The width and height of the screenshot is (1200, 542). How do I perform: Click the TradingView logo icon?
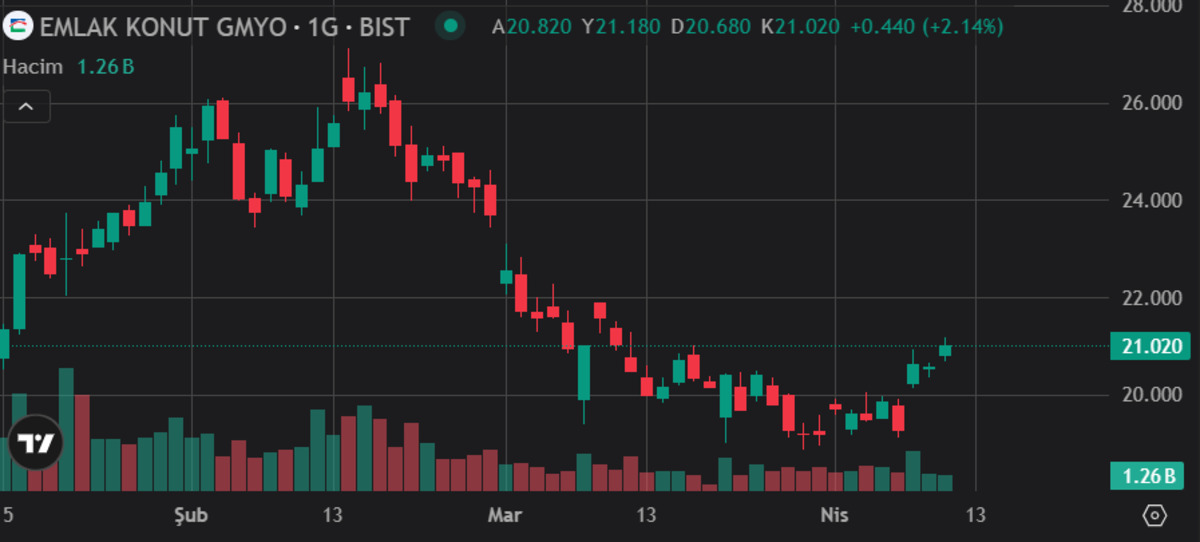[36, 442]
